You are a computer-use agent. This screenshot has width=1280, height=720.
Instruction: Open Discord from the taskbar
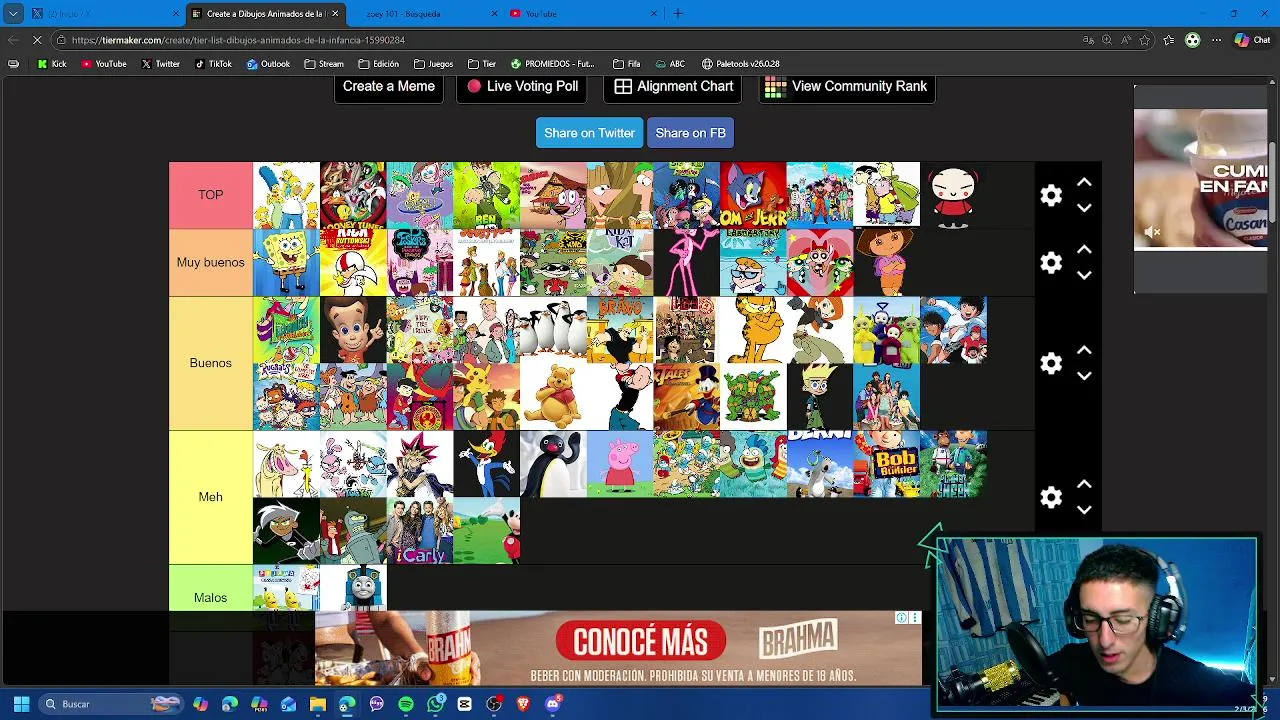(x=553, y=704)
